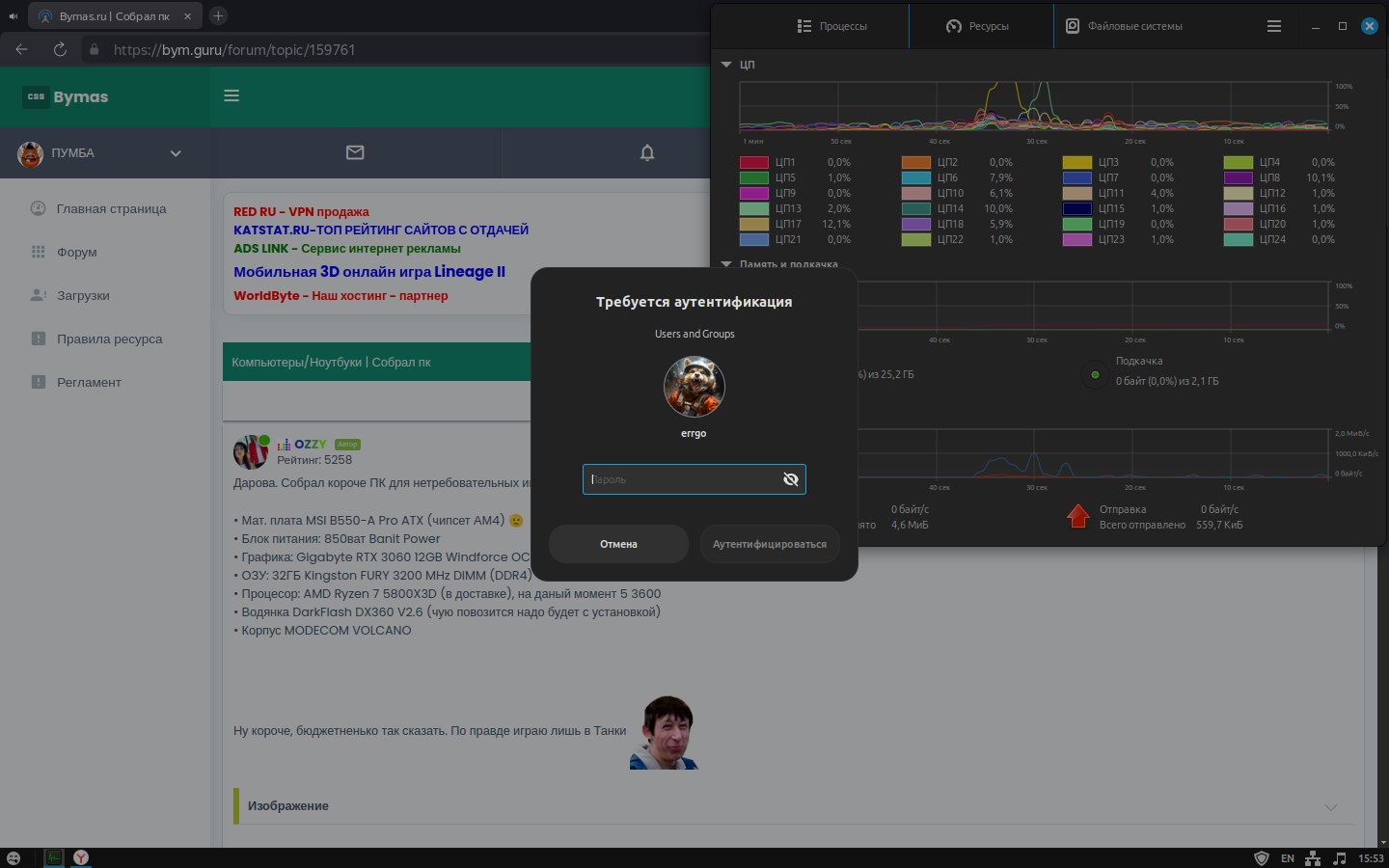Click the ЦП8 purple color swatch
1389x868 pixels.
pos(1238,178)
